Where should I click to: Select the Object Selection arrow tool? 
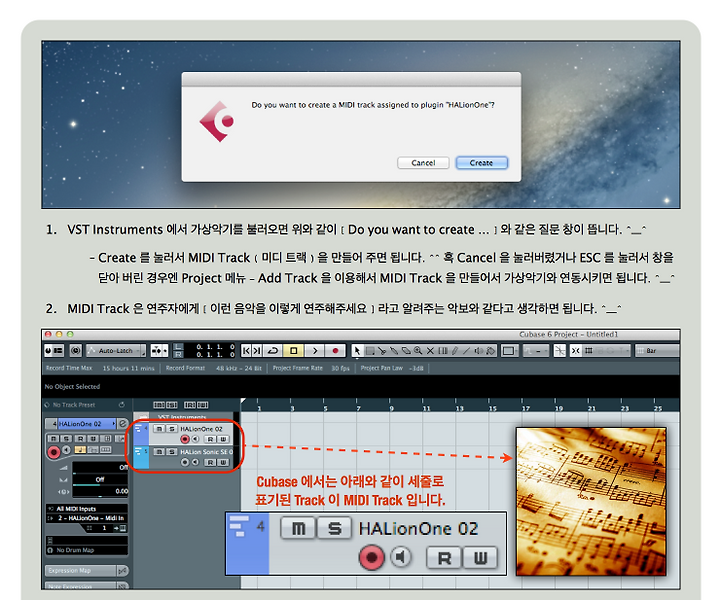click(357, 351)
